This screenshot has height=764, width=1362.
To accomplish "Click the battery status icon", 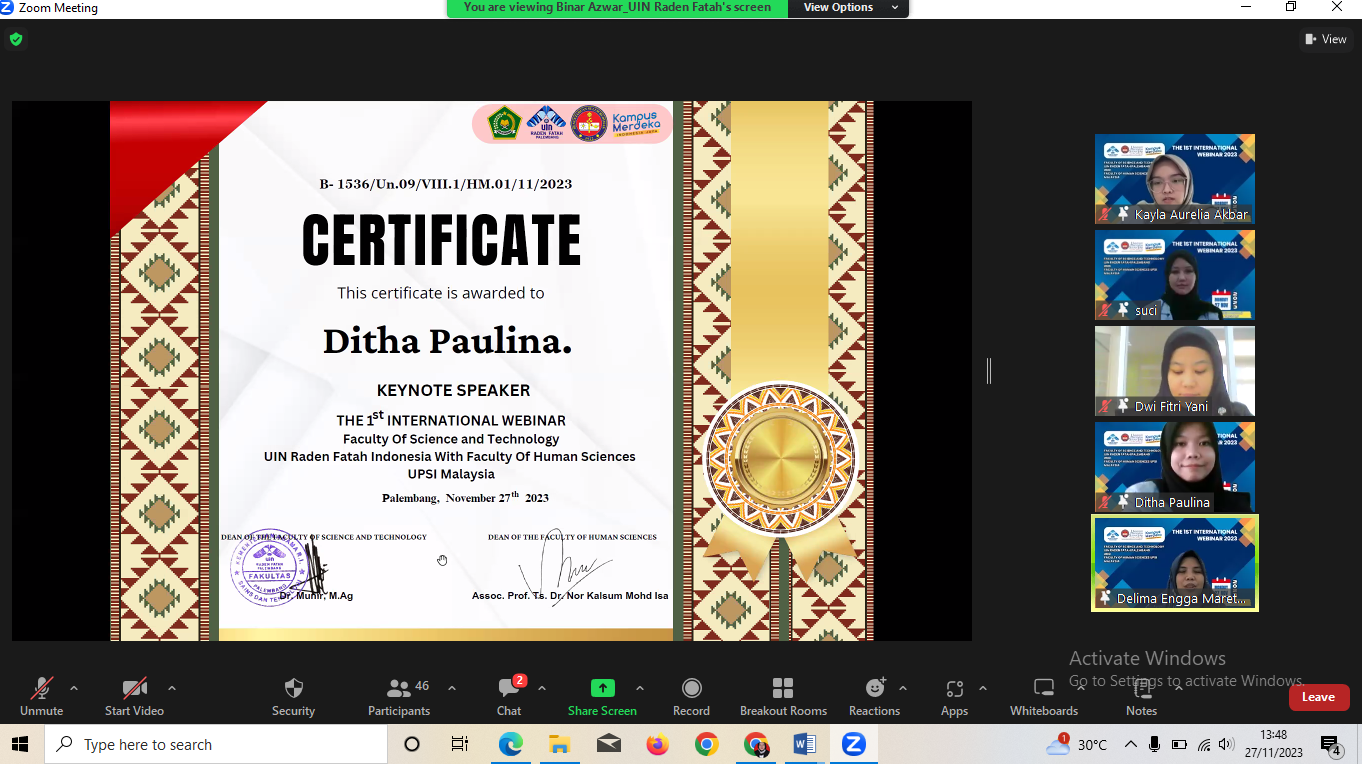I will coord(1179,744).
